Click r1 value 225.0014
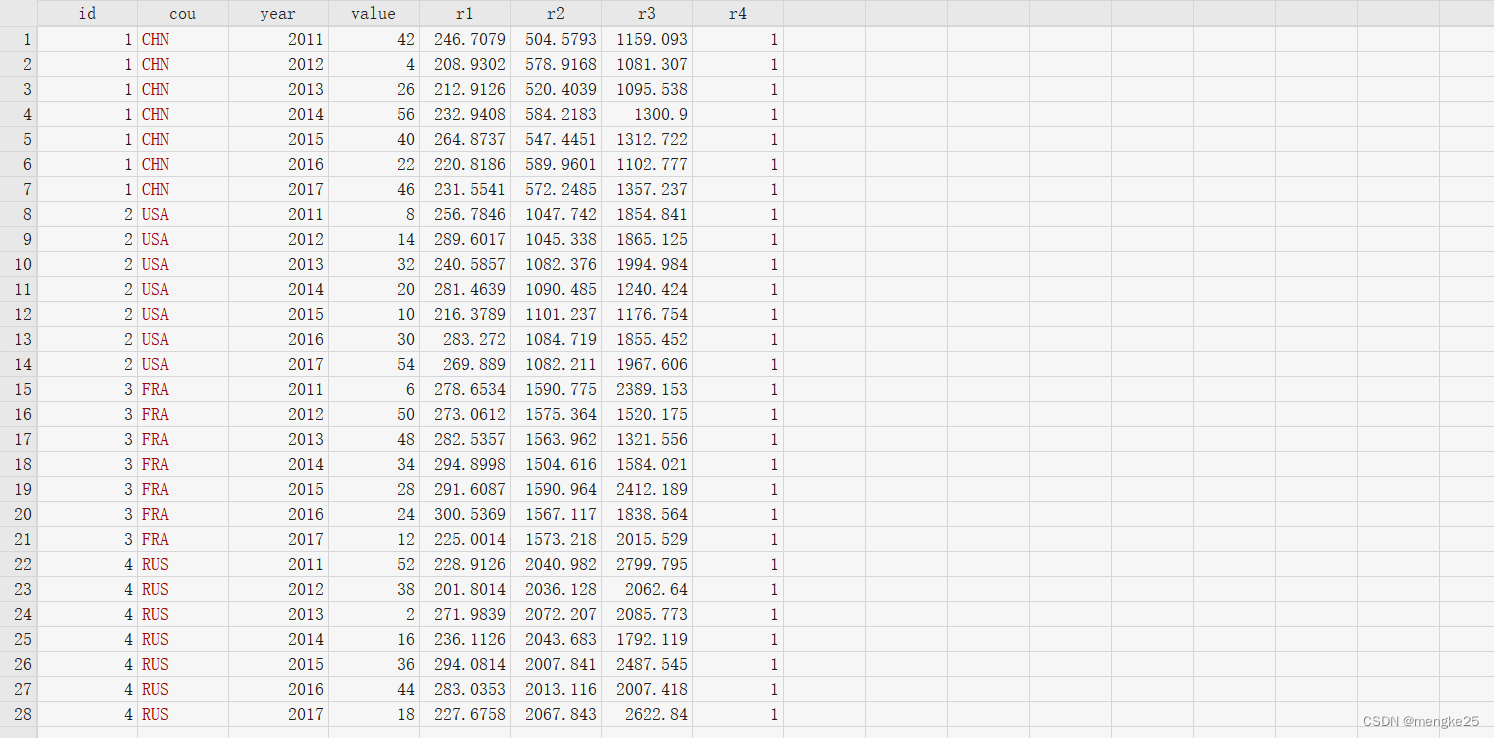The width and height of the screenshot is (1494, 738). pyautogui.click(x=465, y=539)
